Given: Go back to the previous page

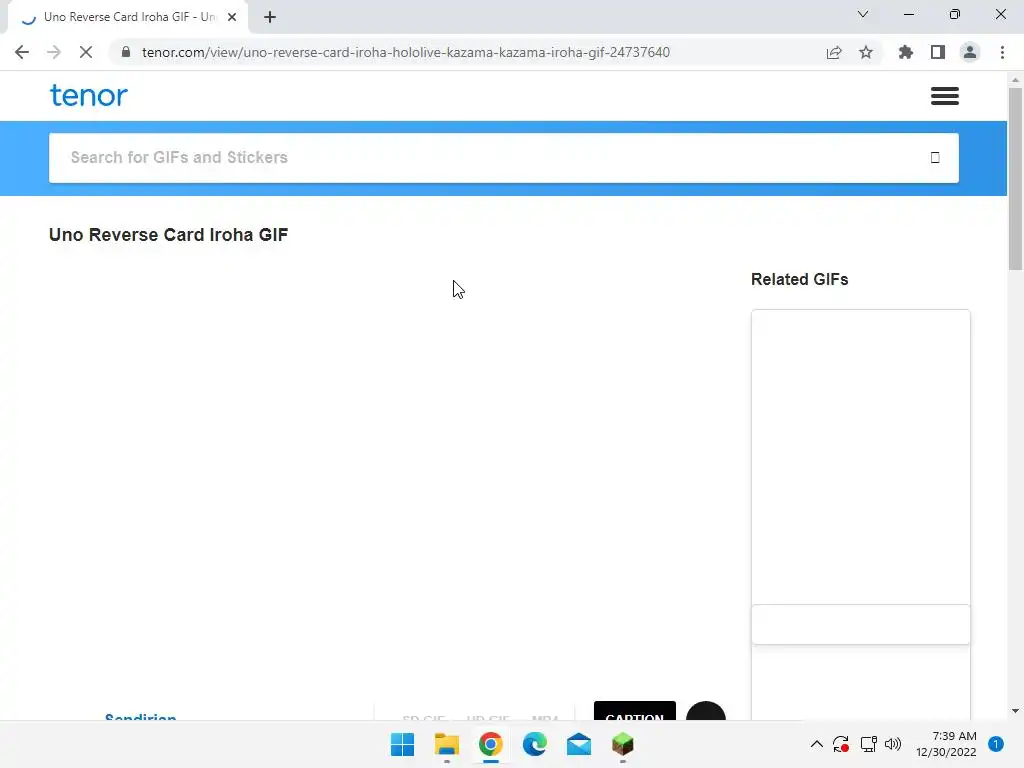Looking at the screenshot, I should 22,52.
